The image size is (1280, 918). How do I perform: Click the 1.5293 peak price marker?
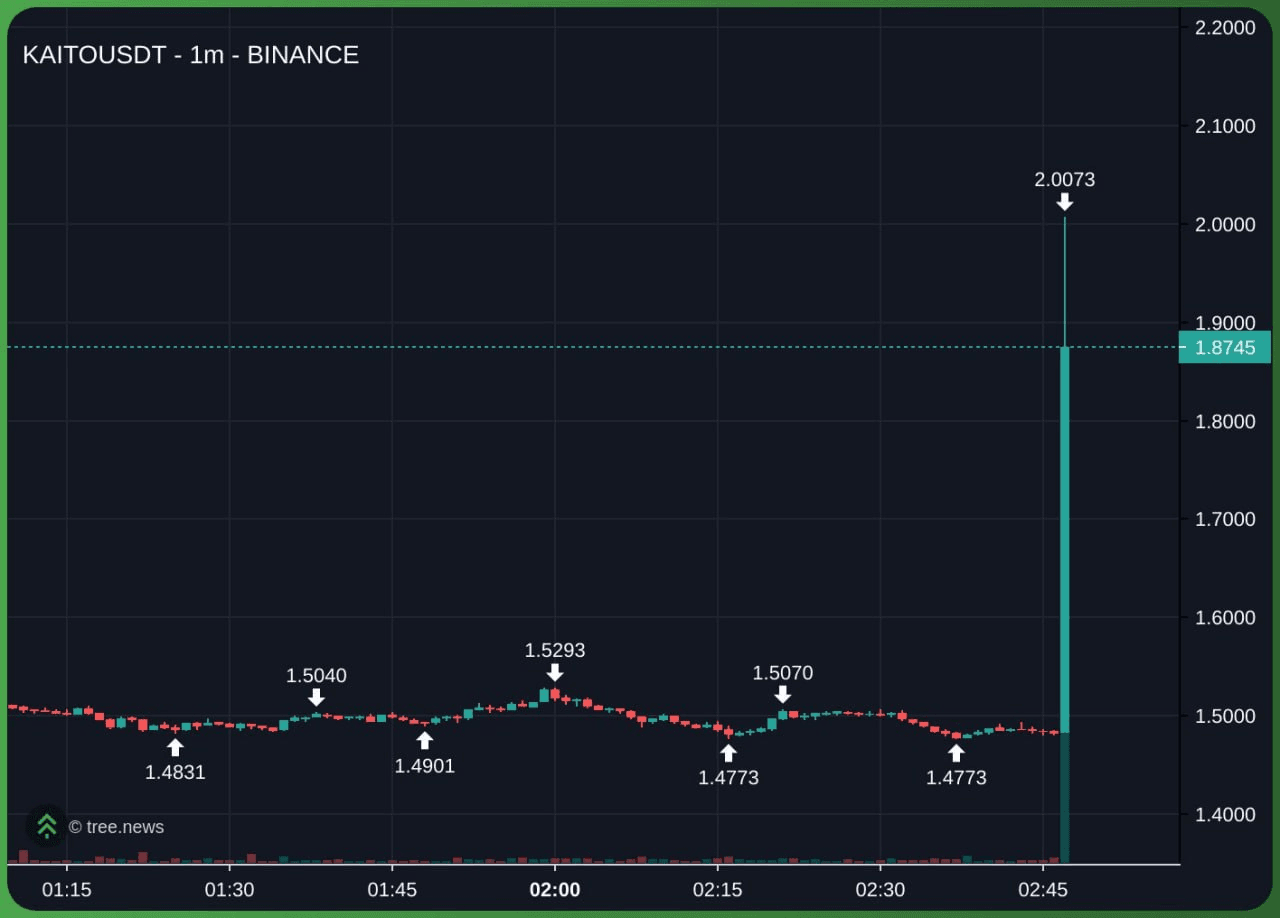(x=555, y=651)
